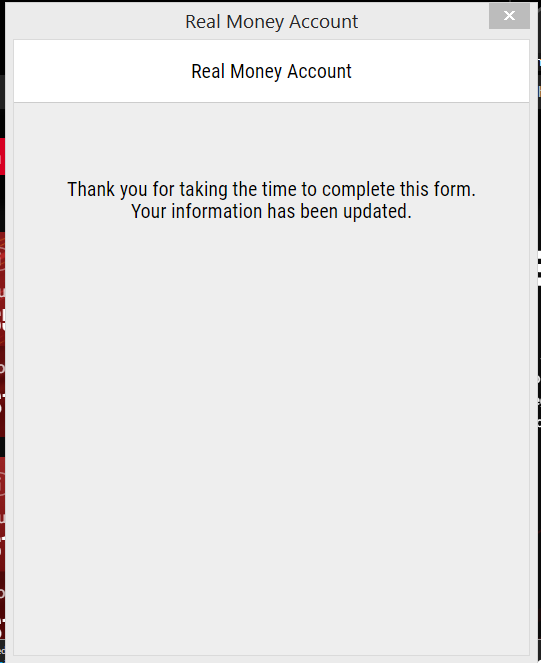Image resolution: width=541 pixels, height=663 pixels.
Task: Click the empty gray area below the message
Action: click(x=271, y=423)
